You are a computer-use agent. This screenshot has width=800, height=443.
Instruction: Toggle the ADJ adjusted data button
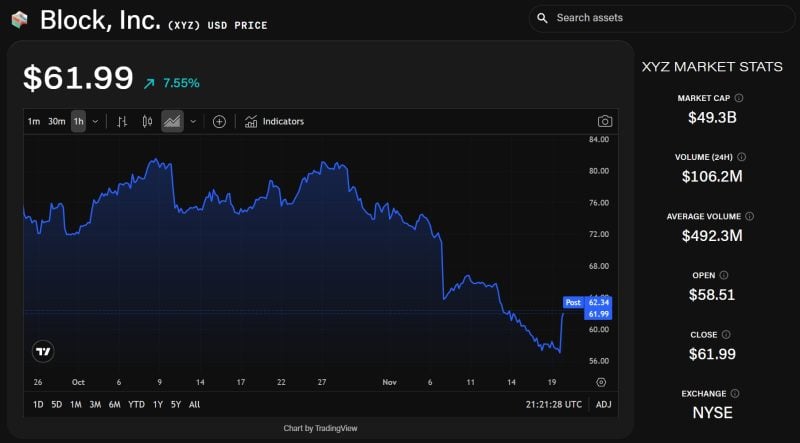(603, 404)
